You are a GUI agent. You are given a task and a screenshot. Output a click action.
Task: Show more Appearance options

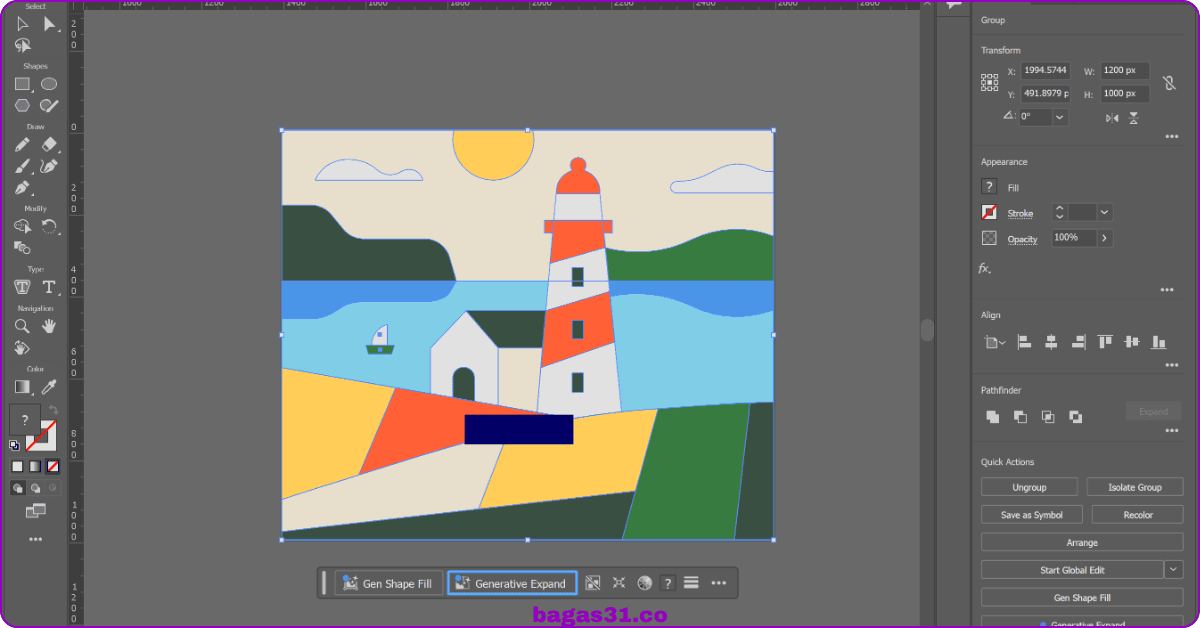(1166, 290)
